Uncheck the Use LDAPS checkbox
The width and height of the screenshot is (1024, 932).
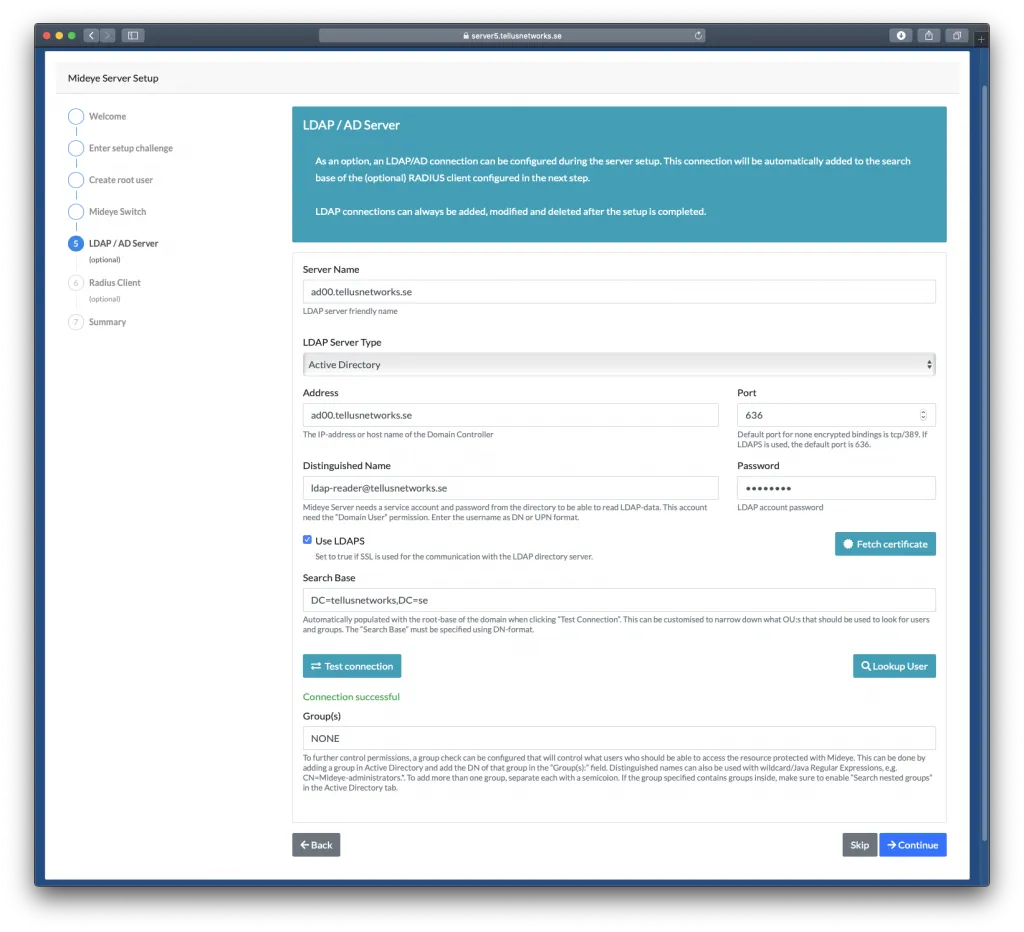point(308,539)
